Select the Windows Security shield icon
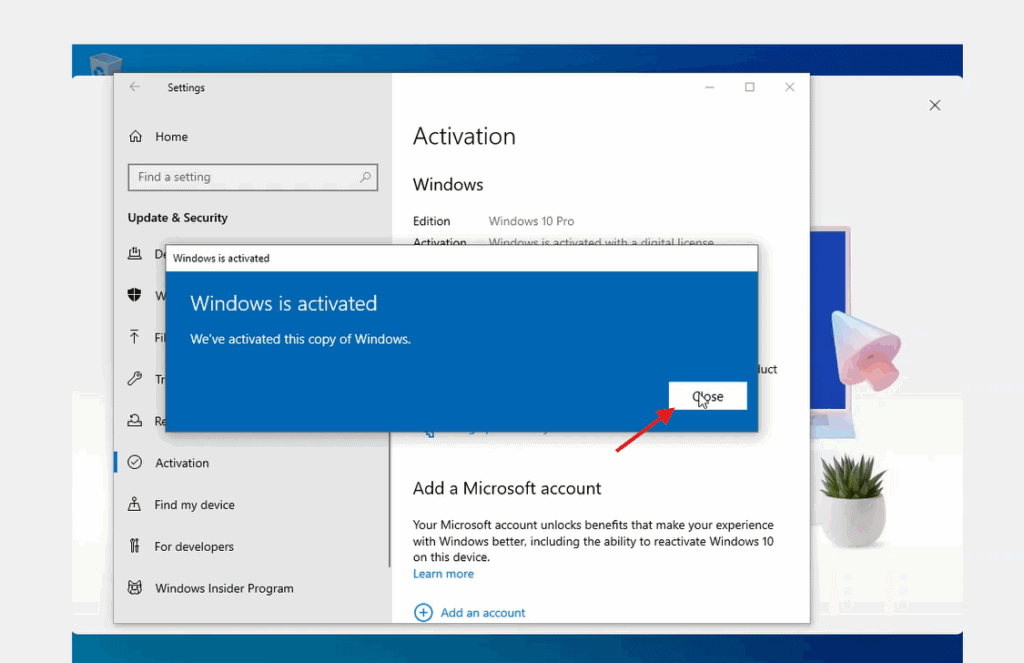The image size is (1024, 663). pos(135,295)
